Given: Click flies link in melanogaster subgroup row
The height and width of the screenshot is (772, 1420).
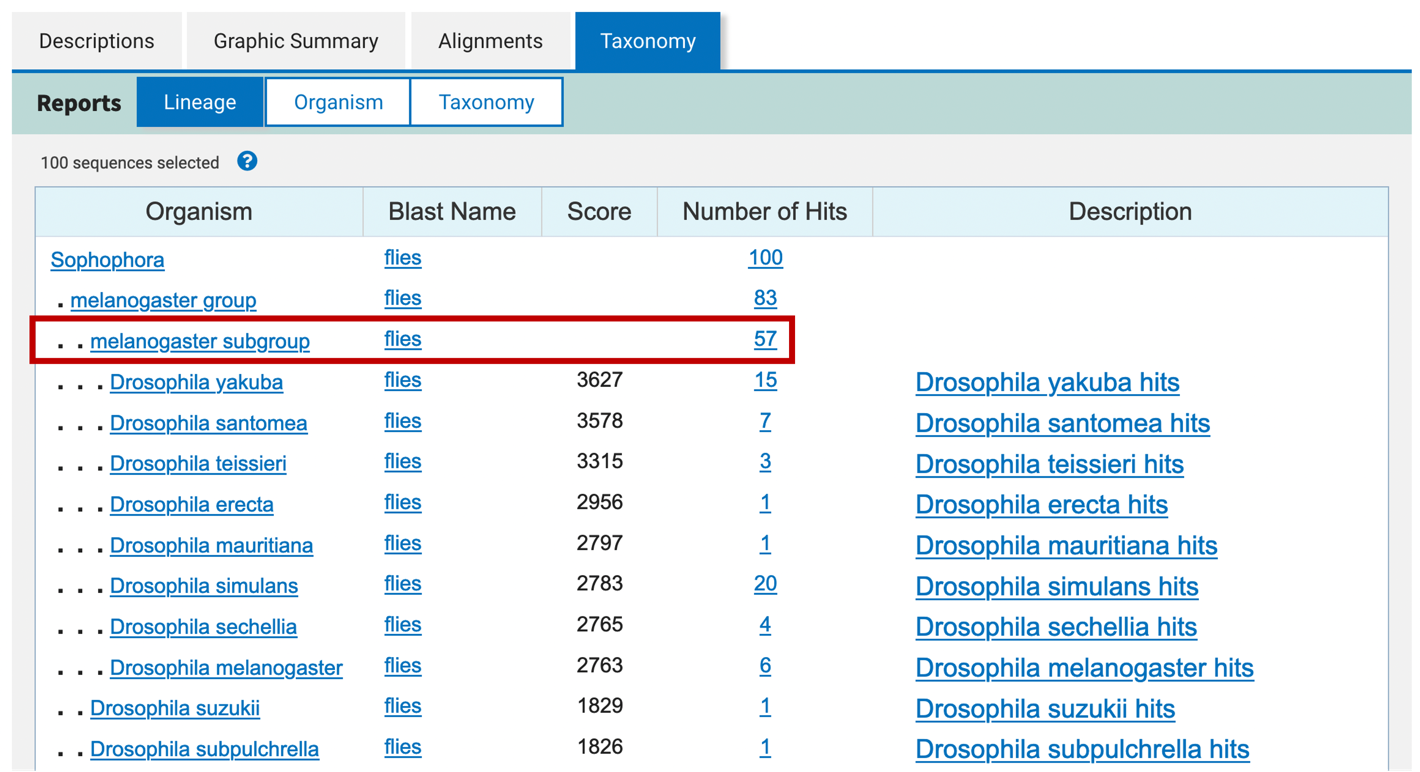Looking at the screenshot, I should [x=402, y=339].
